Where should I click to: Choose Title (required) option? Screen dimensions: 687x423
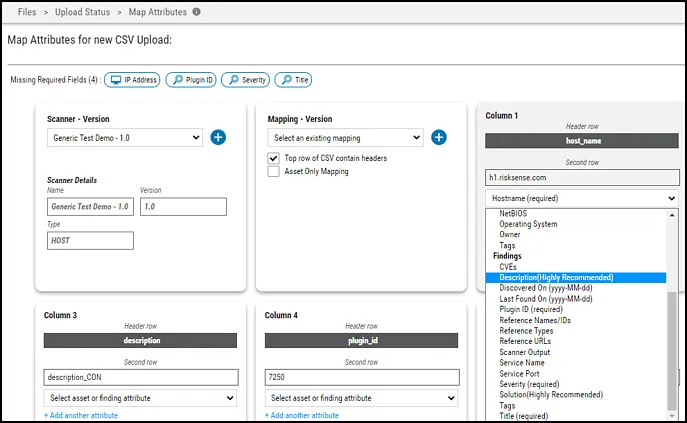pos(524,416)
